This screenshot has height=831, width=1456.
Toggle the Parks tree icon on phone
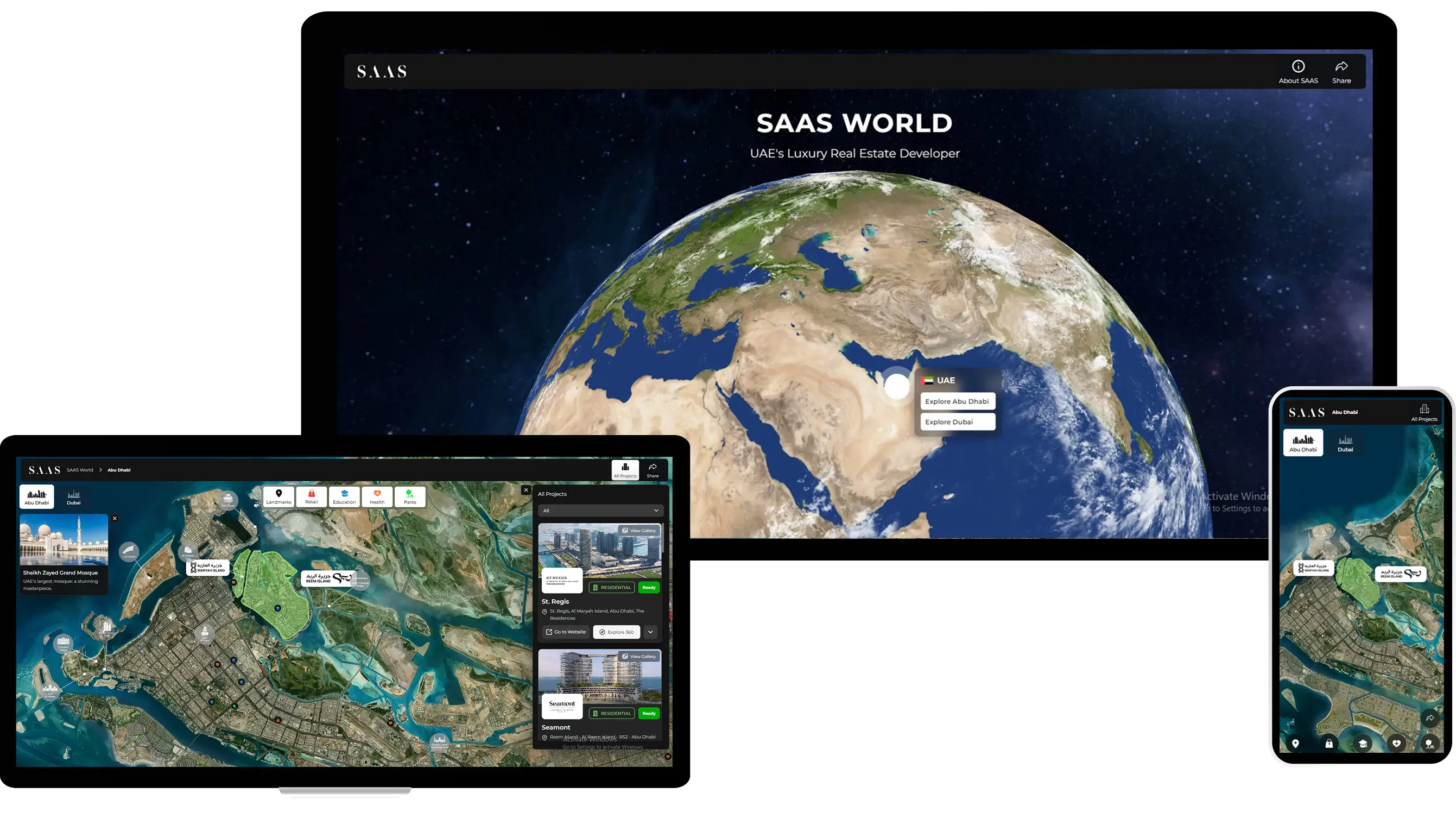coord(1429,743)
